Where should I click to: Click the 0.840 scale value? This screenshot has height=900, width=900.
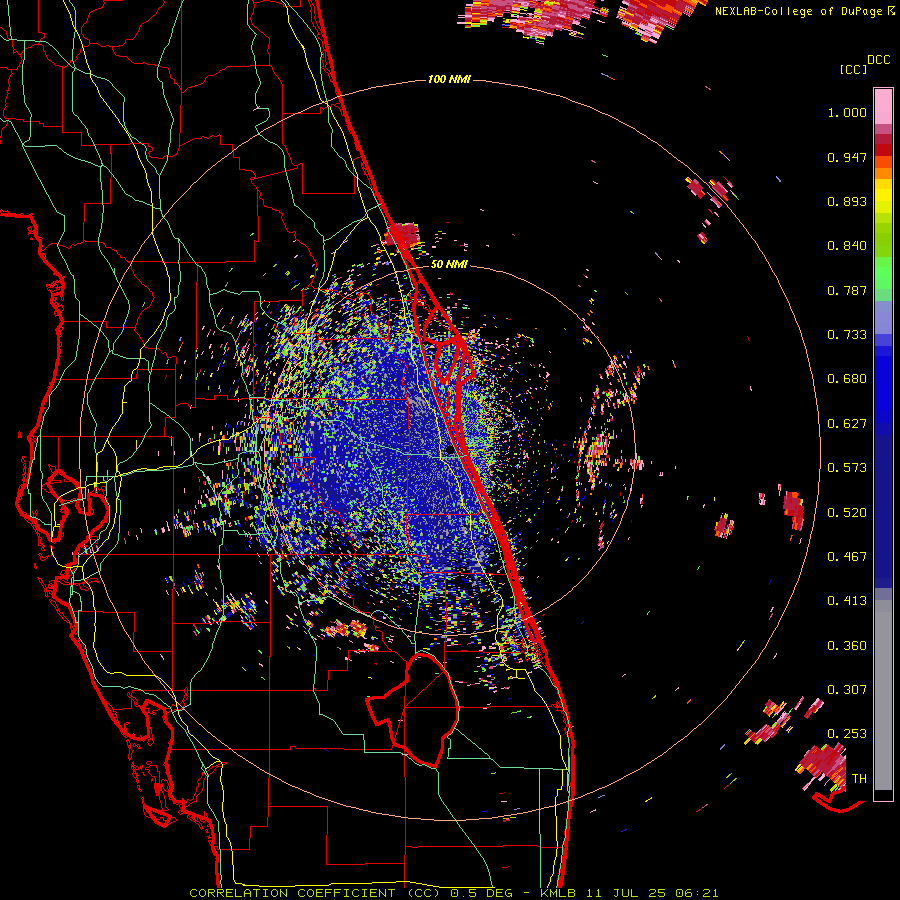coord(847,246)
